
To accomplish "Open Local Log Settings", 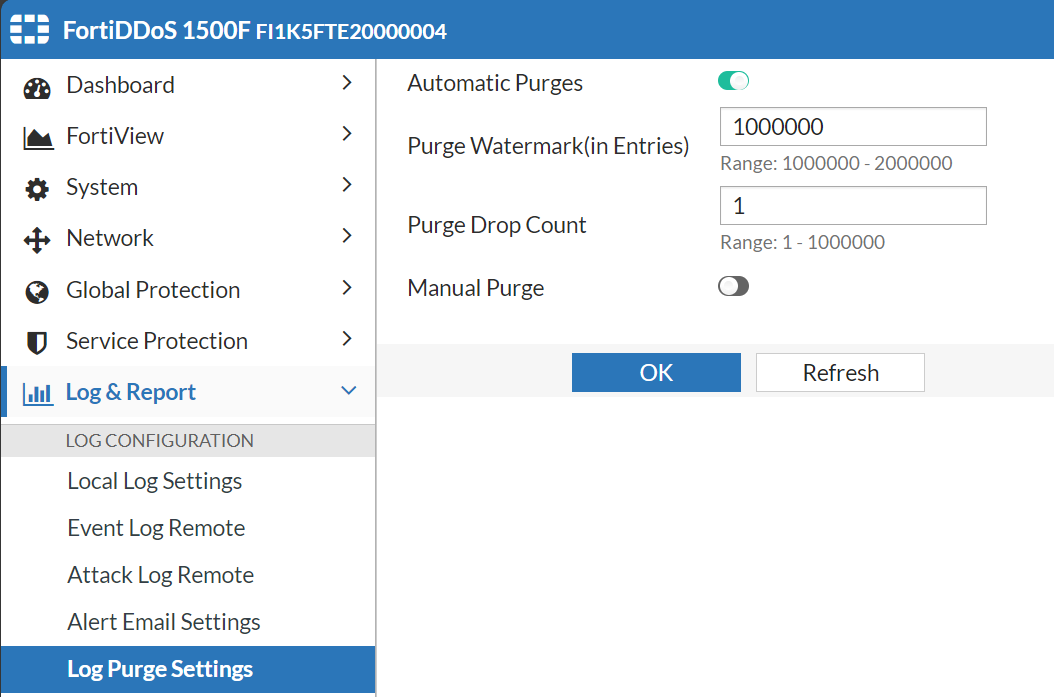I will click(154, 481).
